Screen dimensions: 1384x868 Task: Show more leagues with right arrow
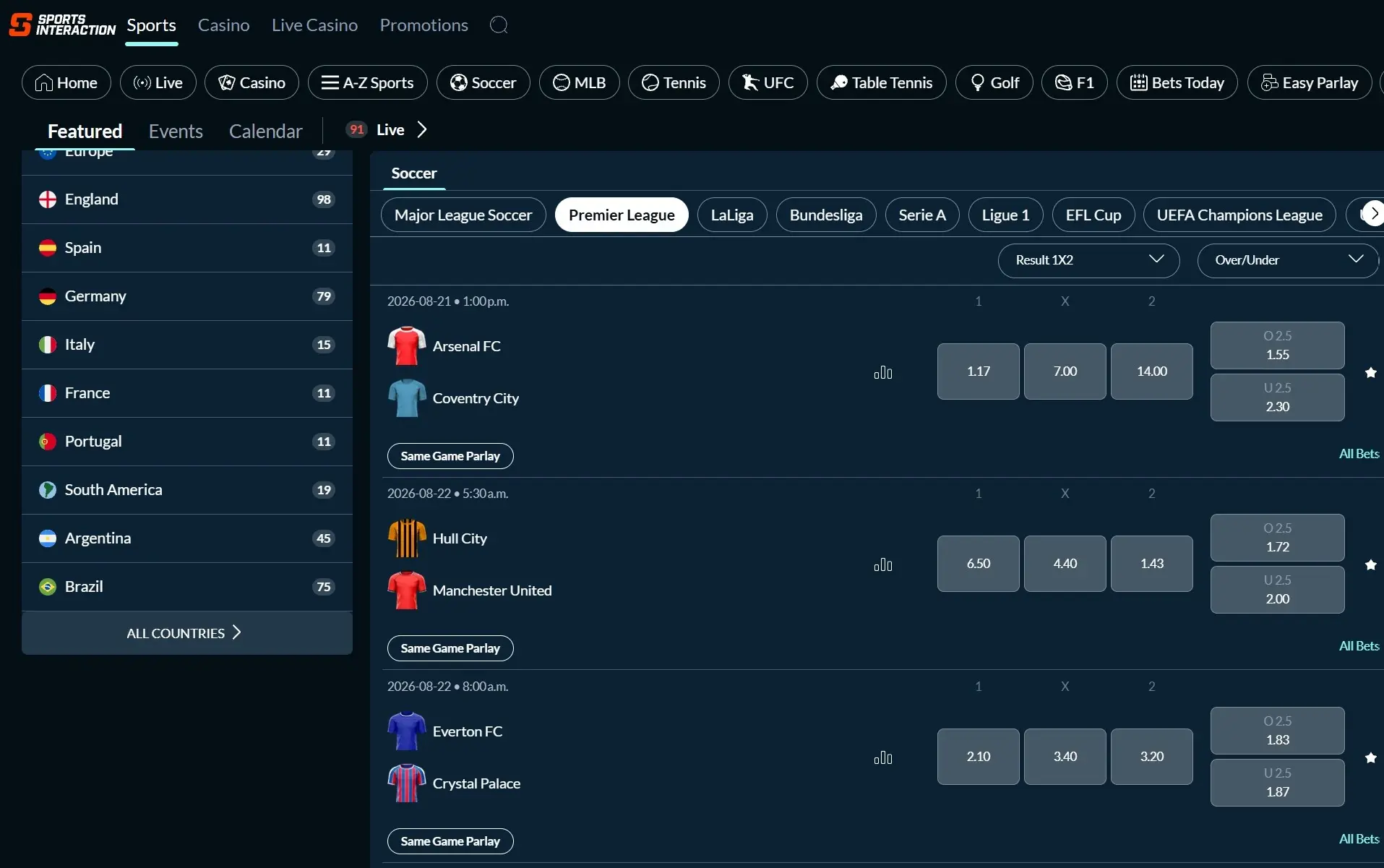tap(1373, 213)
